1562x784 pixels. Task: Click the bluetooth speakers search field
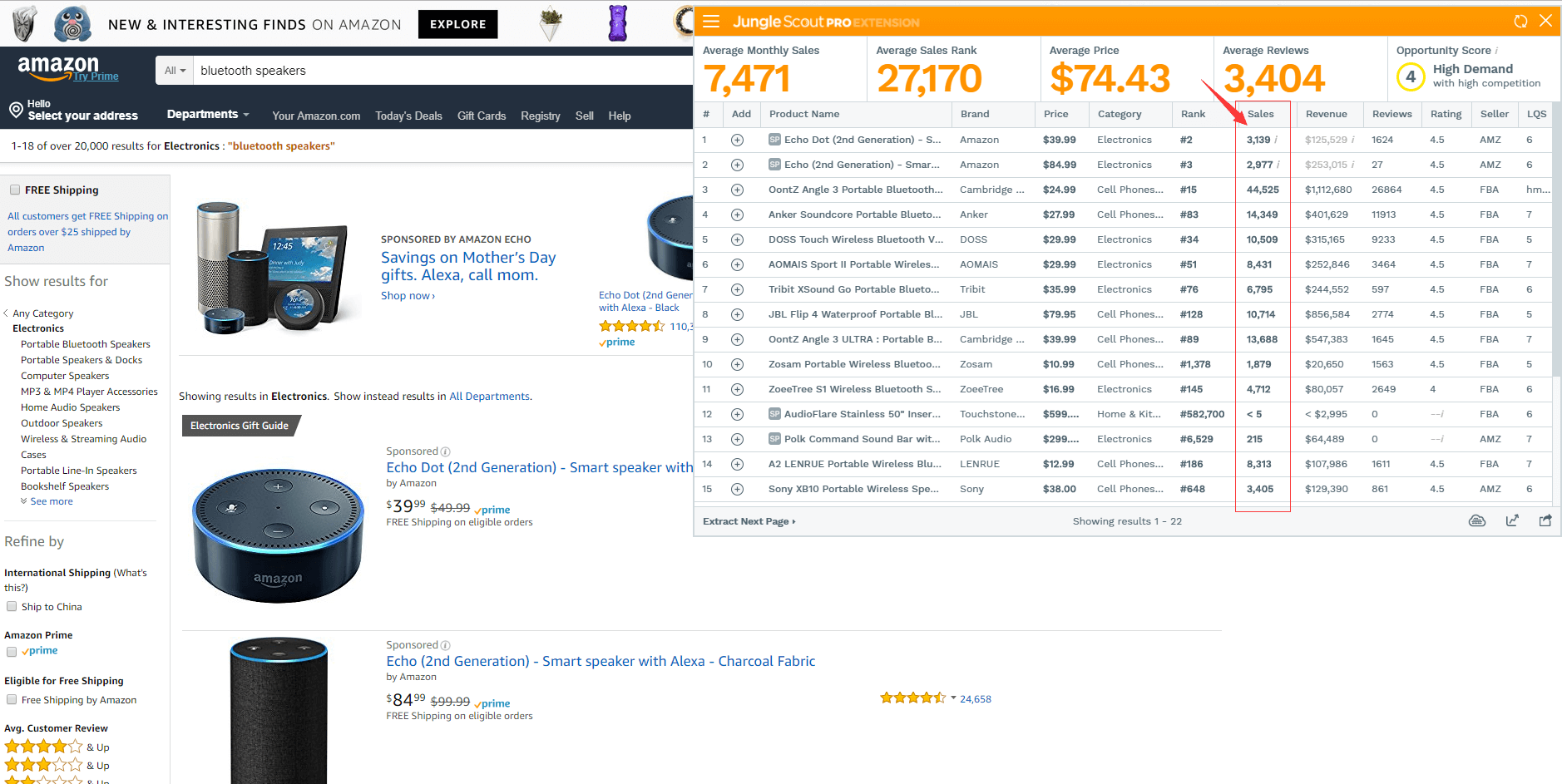[442, 71]
